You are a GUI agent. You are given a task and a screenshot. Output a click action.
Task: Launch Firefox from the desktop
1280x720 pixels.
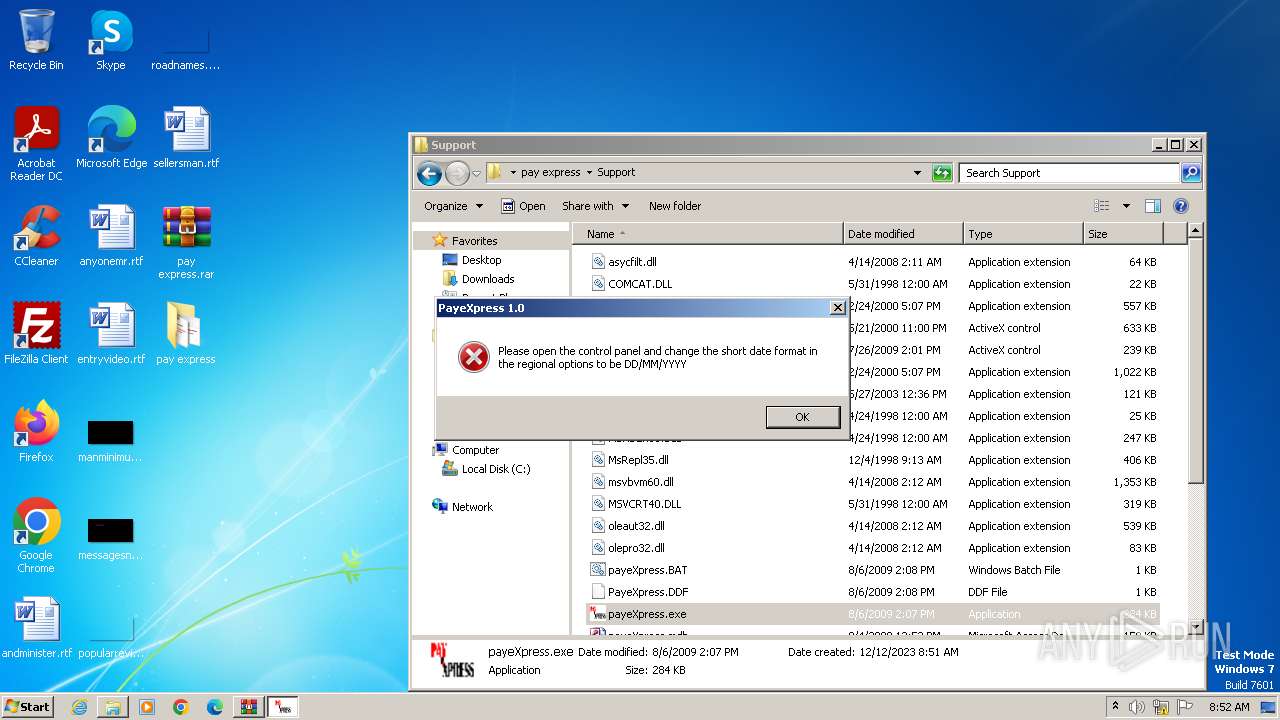(36, 431)
